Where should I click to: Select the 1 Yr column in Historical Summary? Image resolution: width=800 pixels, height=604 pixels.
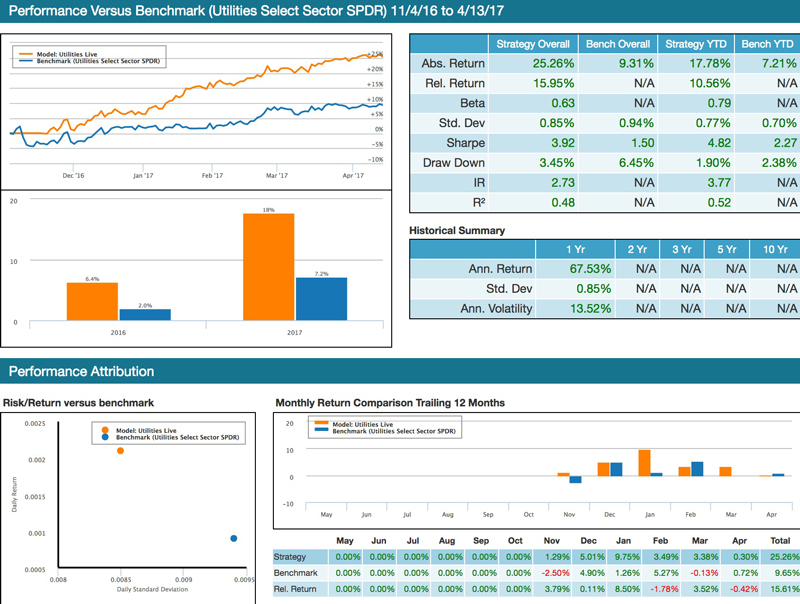point(573,249)
